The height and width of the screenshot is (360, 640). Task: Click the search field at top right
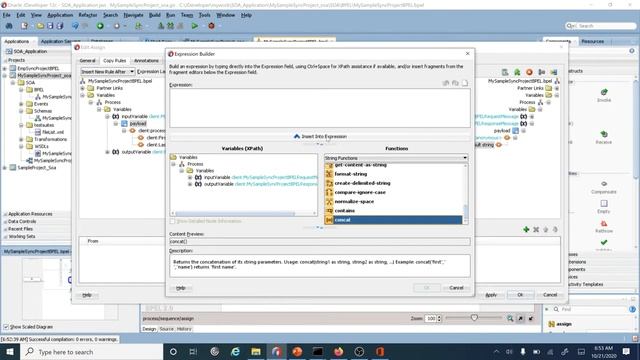(601, 26)
